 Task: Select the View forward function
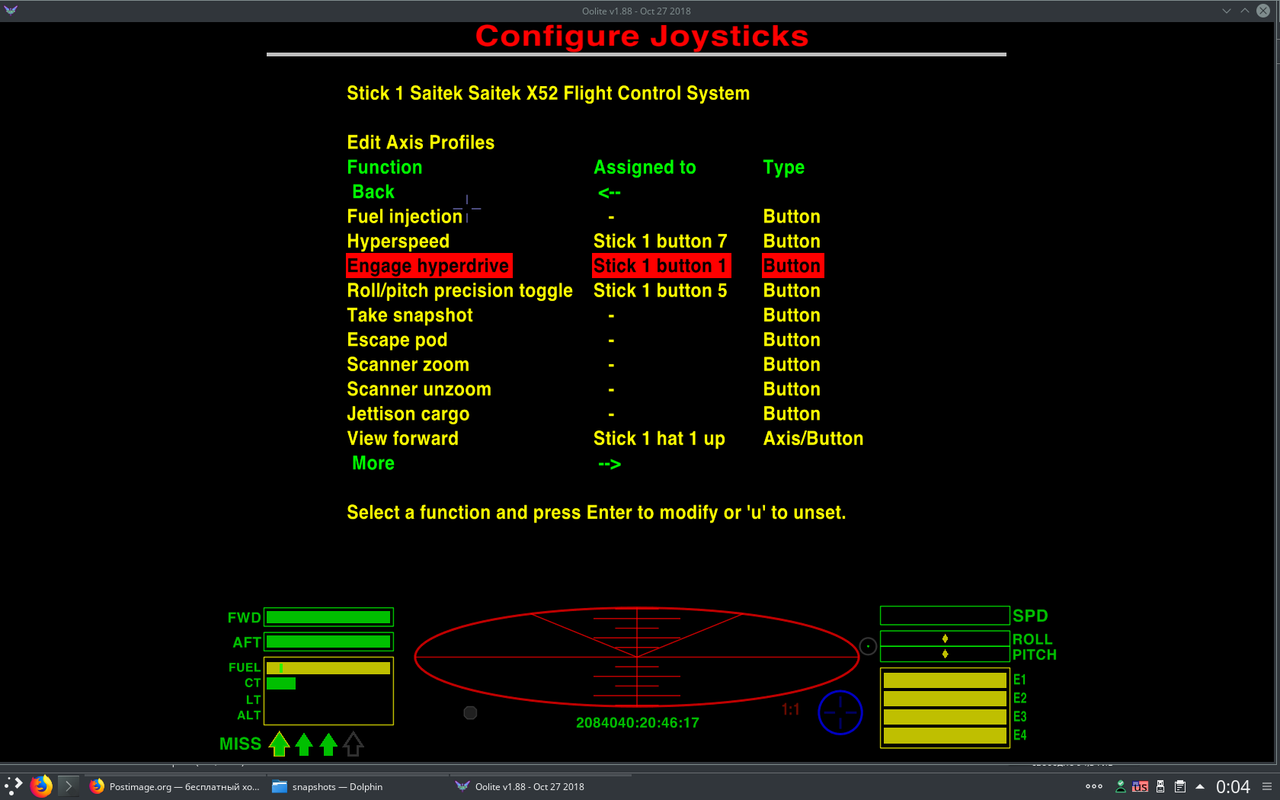tap(403, 438)
